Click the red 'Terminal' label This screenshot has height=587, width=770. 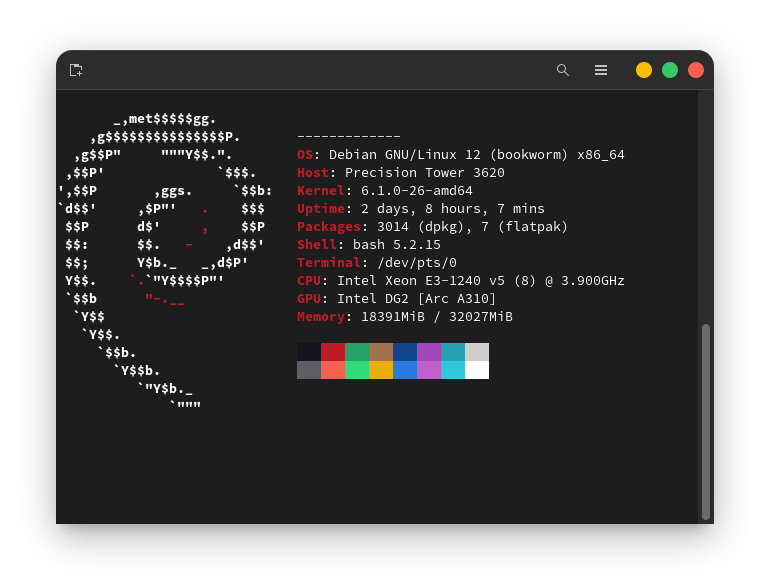(x=329, y=263)
